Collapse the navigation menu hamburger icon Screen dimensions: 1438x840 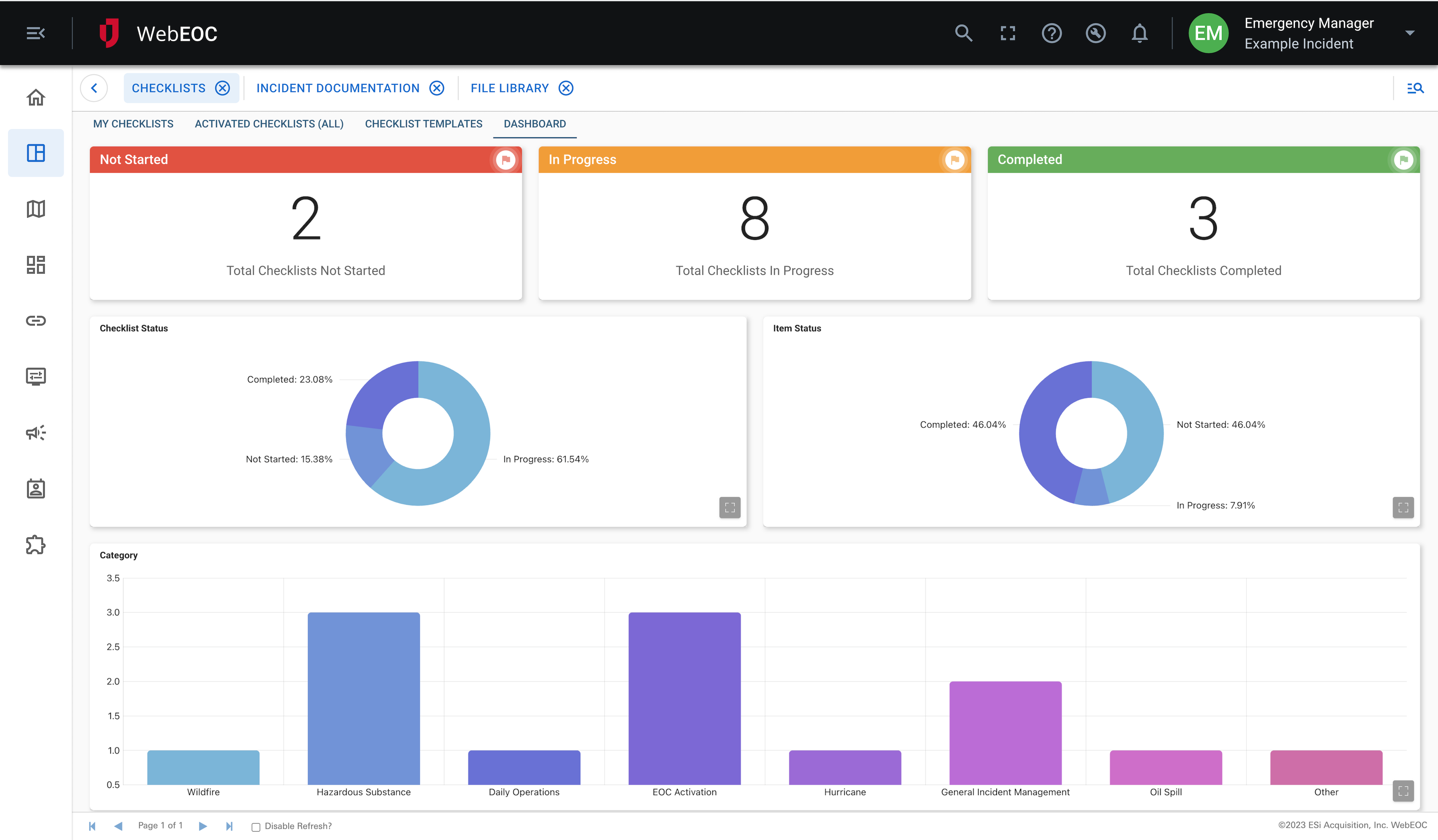pyautogui.click(x=36, y=33)
